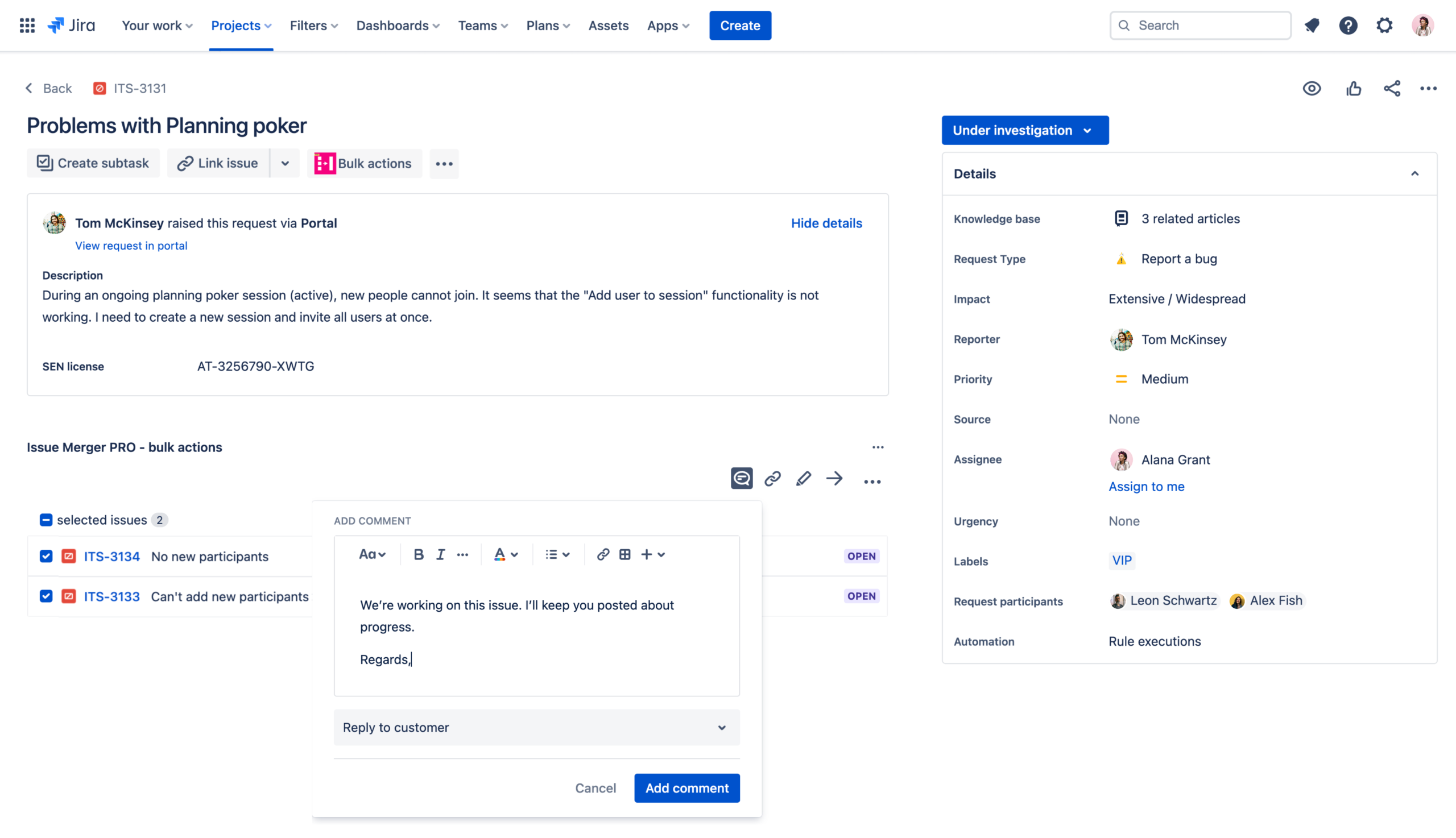Screen dimensions: 1456x838
Task: Click the bulk link issues icon
Action: click(772, 479)
